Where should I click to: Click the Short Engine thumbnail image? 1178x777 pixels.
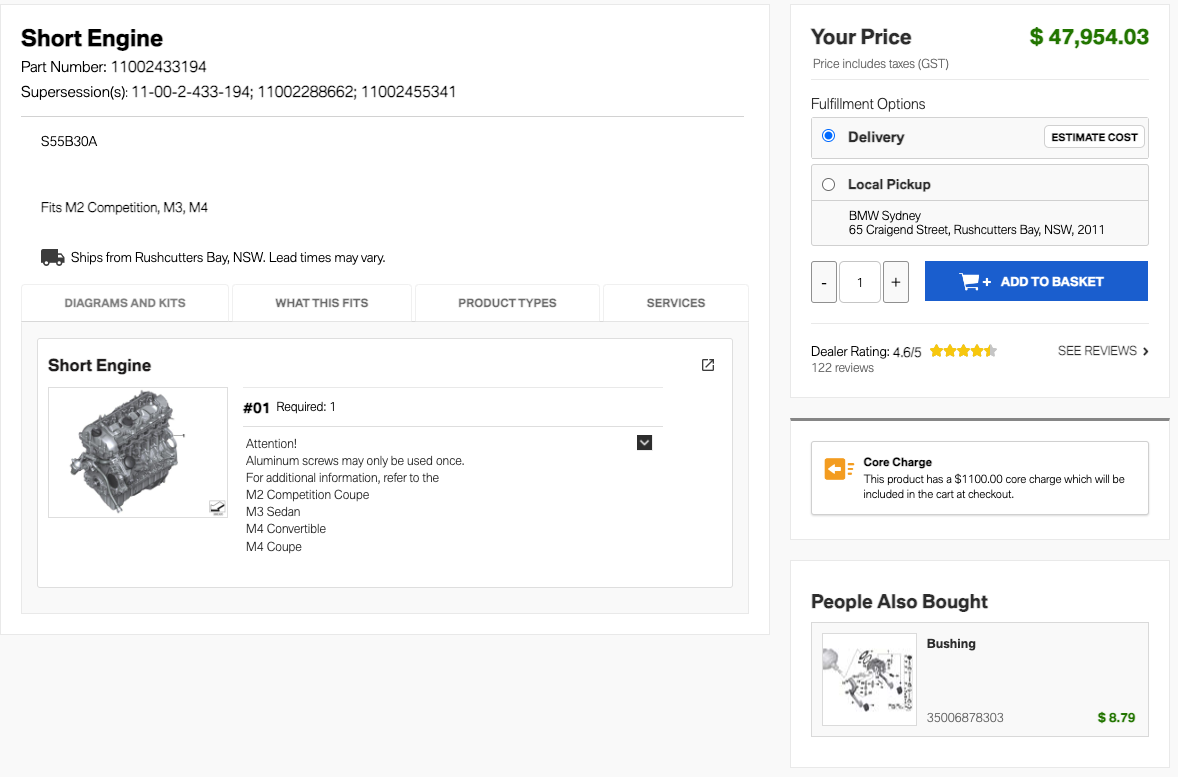pos(138,452)
